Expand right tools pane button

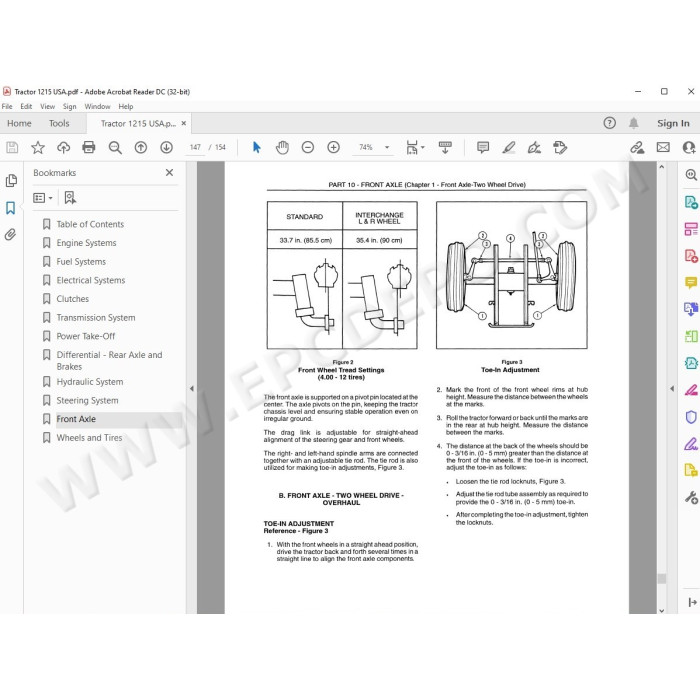(x=692, y=603)
